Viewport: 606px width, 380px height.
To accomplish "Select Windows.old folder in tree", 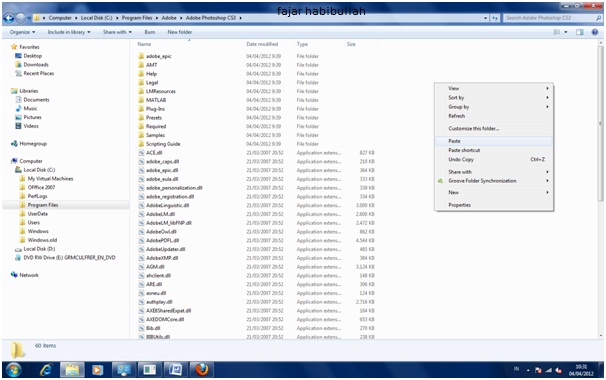I will (x=38, y=240).
